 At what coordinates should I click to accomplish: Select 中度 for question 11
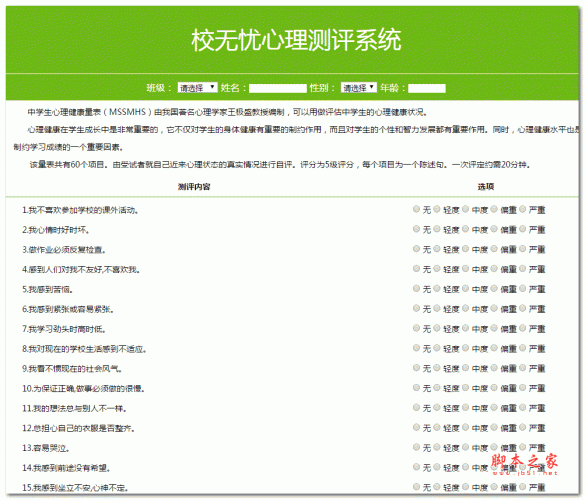(x=465, y=407)
